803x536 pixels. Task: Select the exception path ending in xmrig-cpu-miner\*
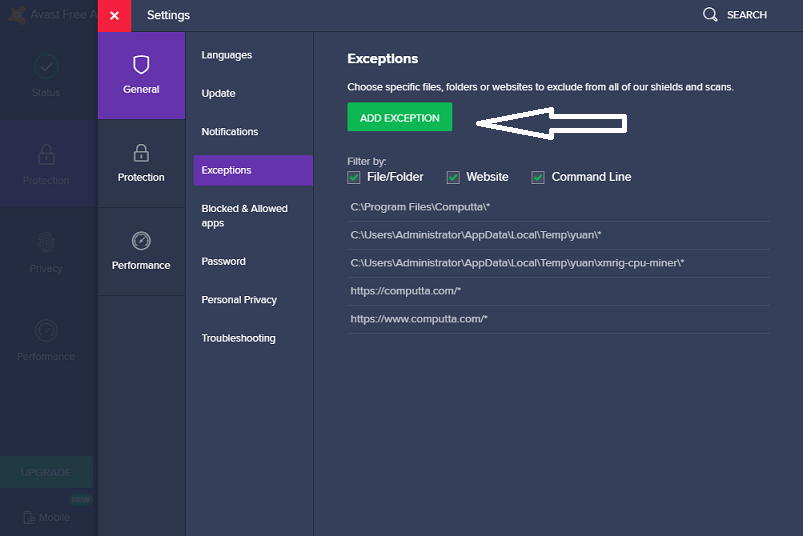559,263
